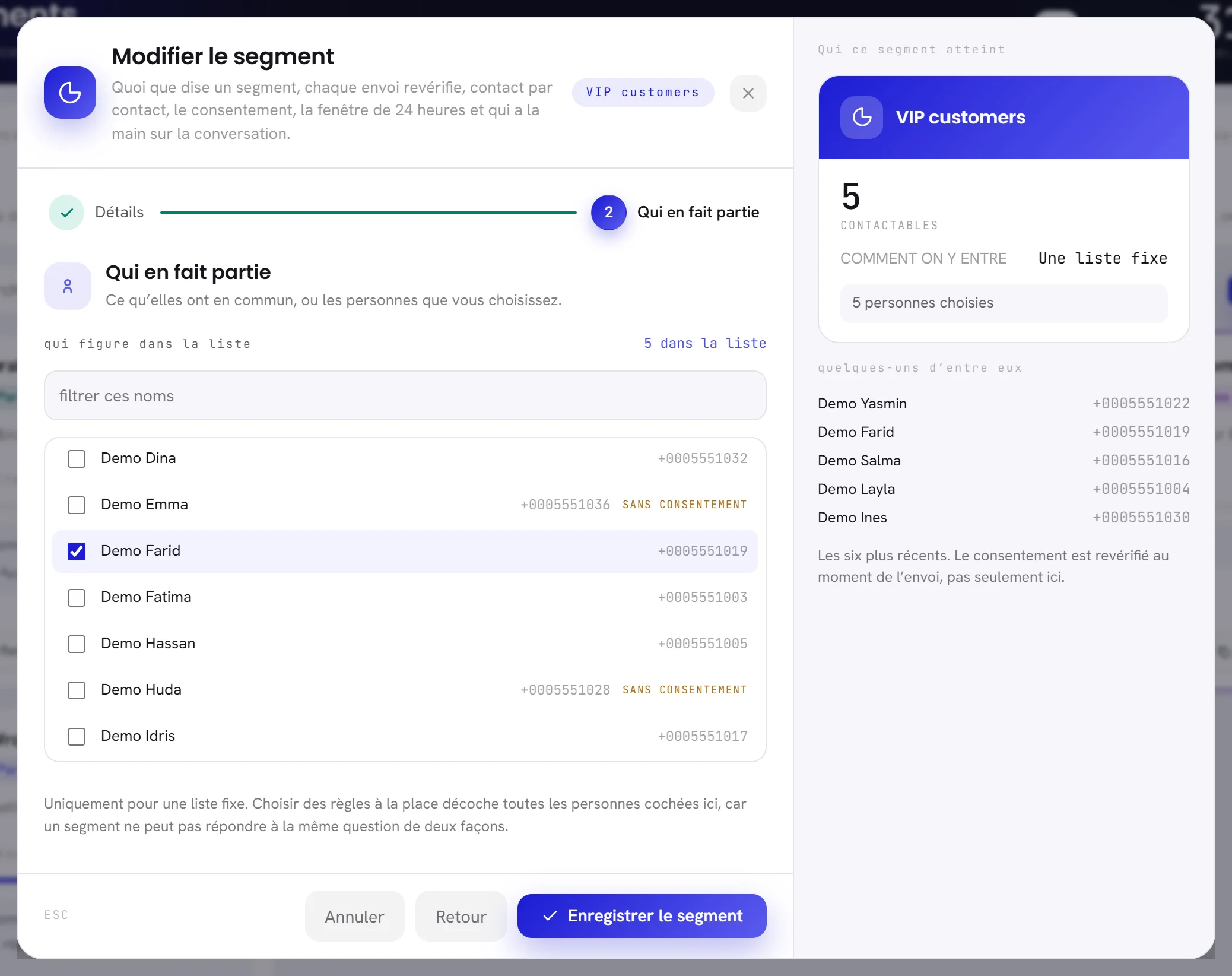Click the VIP customers tag in header

[643, 93]
